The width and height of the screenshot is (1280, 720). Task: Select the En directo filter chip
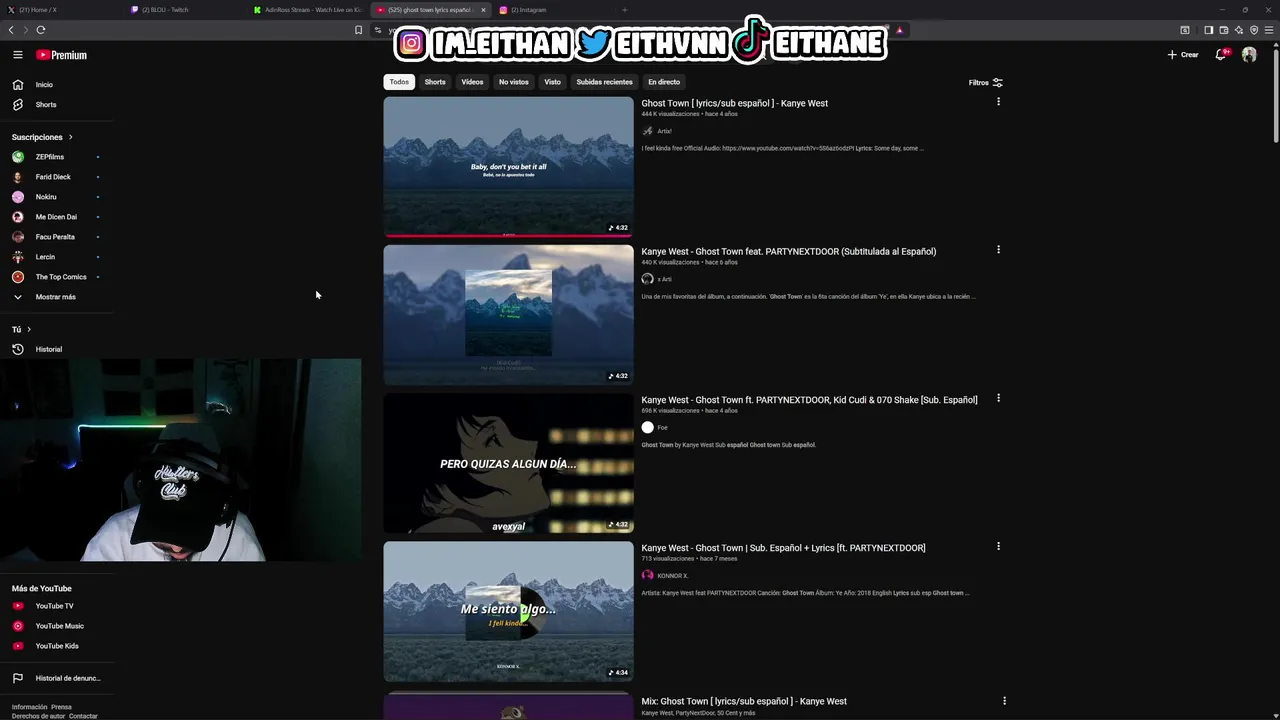tap(664, 82)
